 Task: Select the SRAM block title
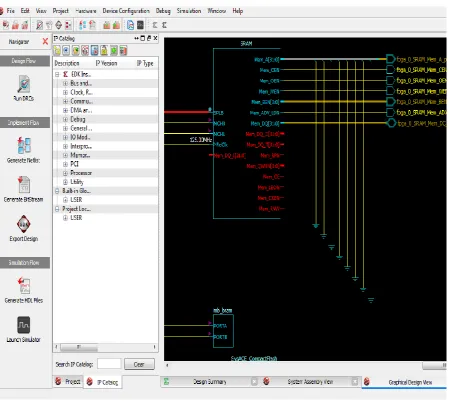(246, 44)
